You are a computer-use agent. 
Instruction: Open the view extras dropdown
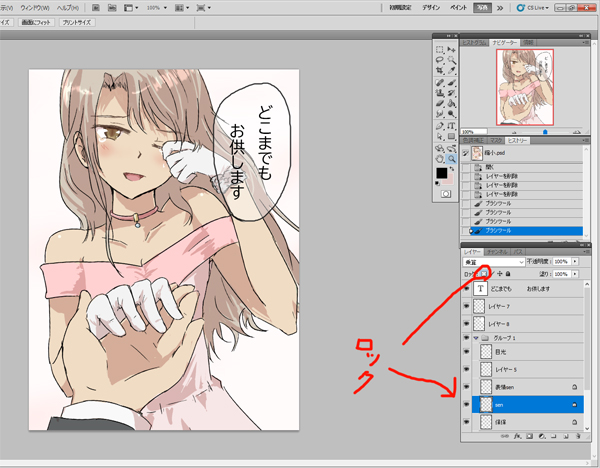(132, 8)
